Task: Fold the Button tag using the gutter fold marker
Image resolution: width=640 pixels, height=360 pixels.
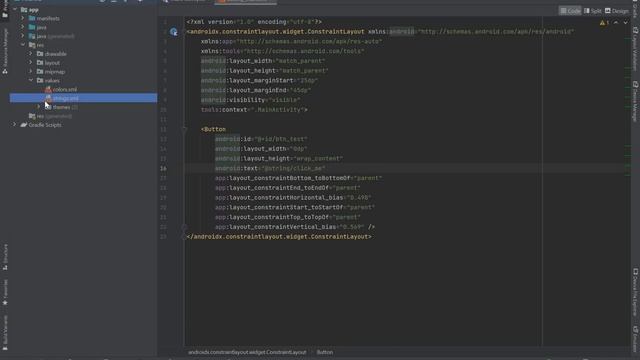Action: 184,129
